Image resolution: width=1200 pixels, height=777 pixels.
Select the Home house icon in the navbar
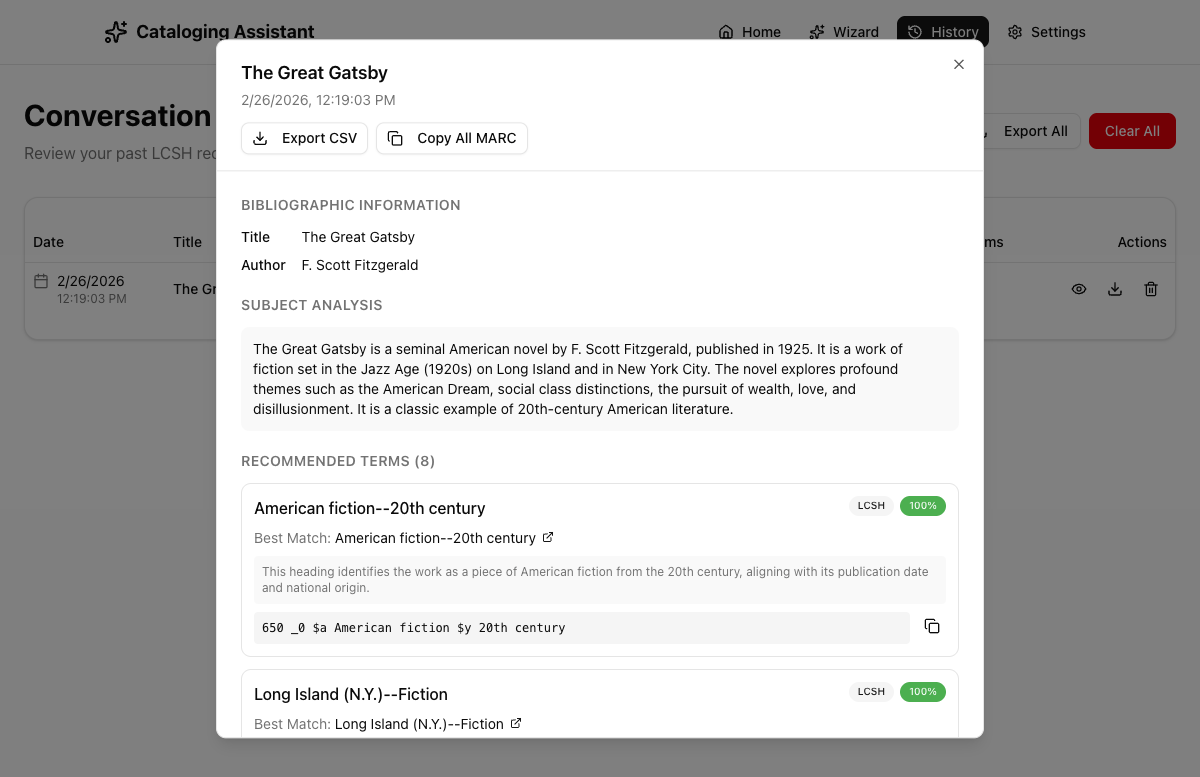(727, 31)
